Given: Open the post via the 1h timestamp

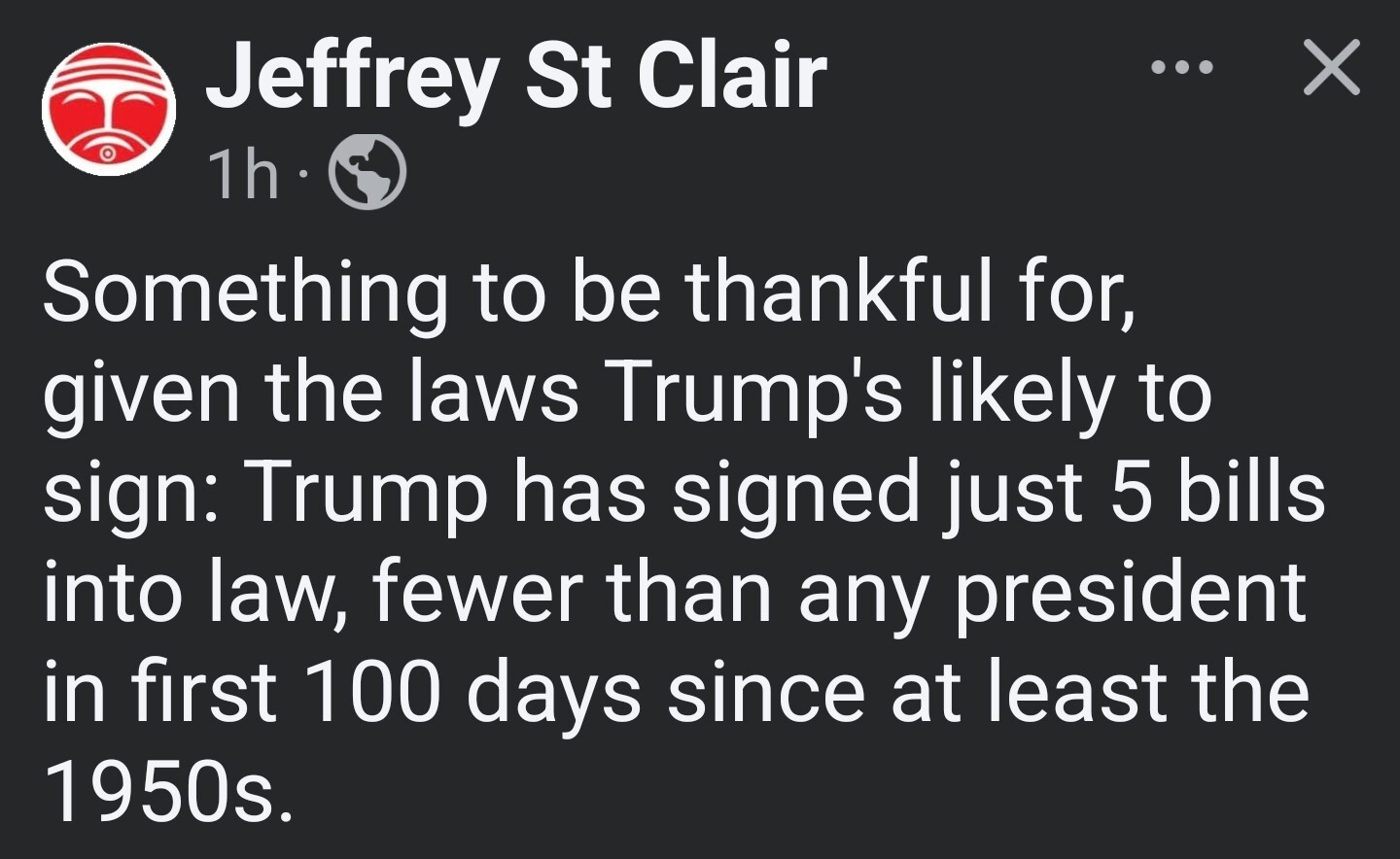Looking at the screenshot, I should coord(243,174).
